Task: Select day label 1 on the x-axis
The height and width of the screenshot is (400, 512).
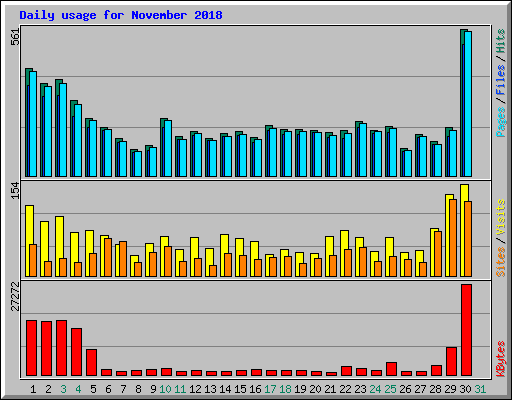Action: [33, 389]
